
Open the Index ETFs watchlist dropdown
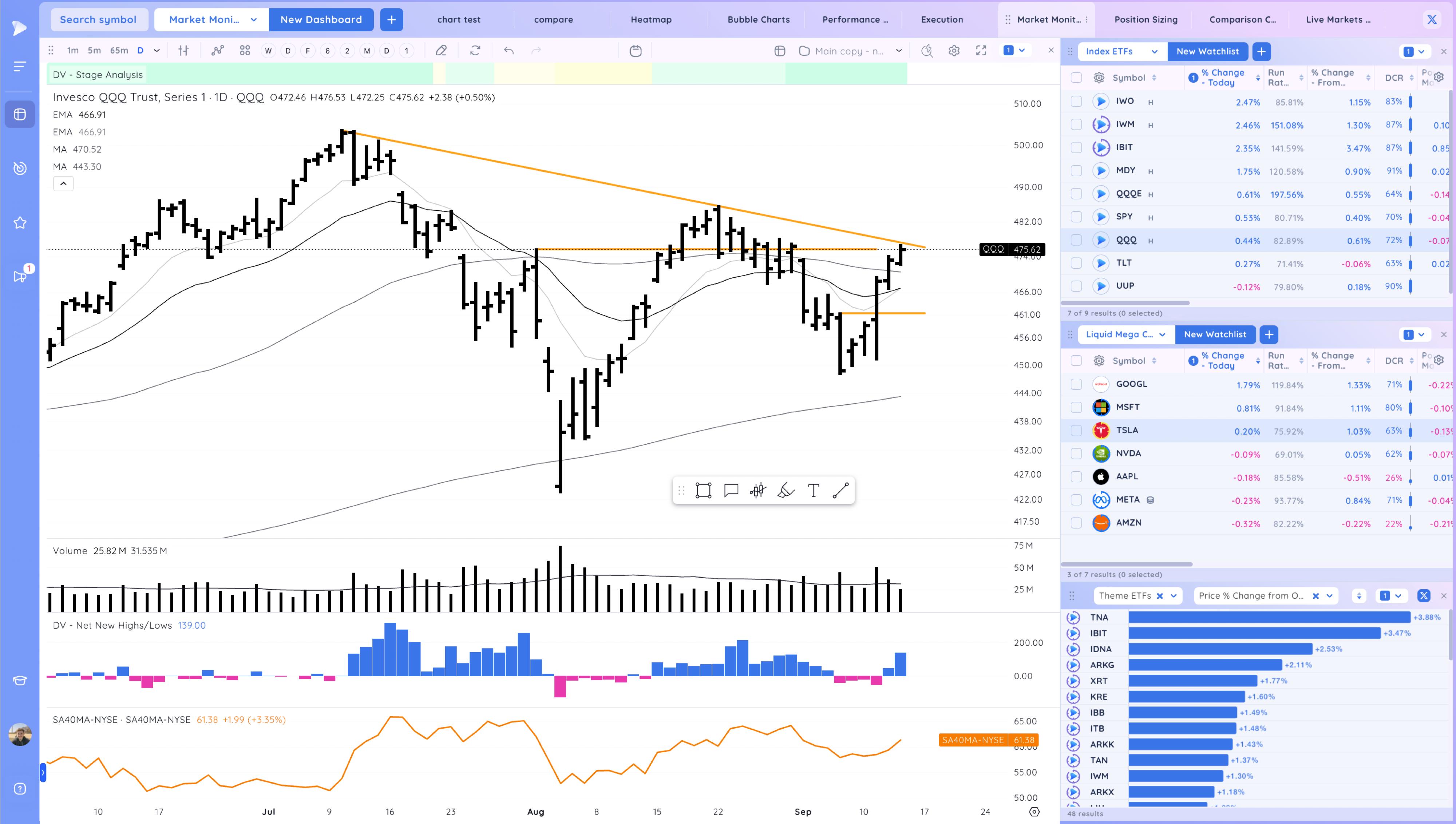[1154, 52]
